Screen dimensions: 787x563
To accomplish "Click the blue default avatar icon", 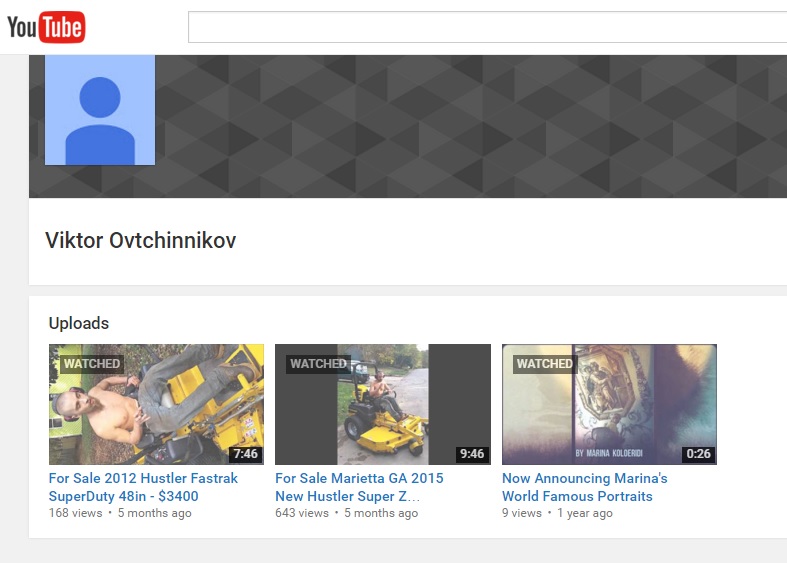I will click(100, 110).
